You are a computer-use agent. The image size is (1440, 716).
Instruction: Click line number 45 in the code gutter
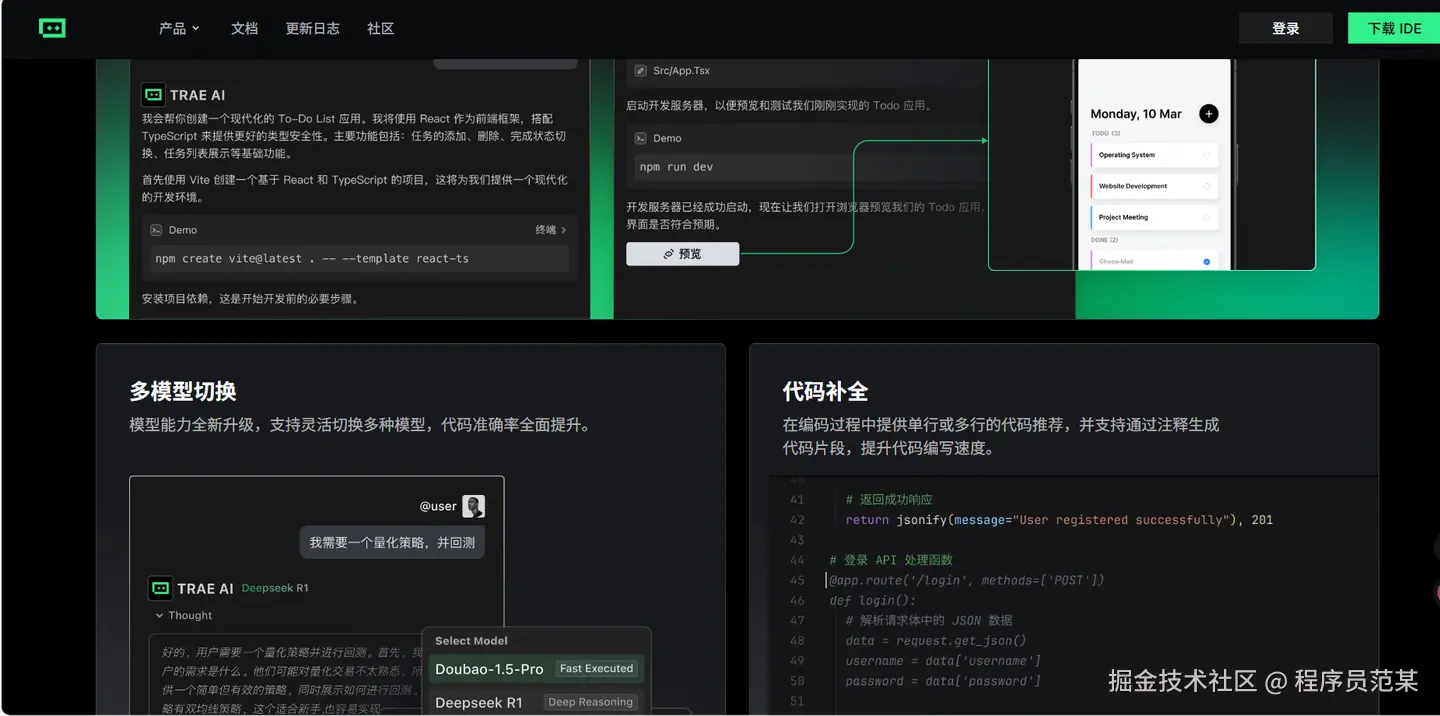pos(797,580)
